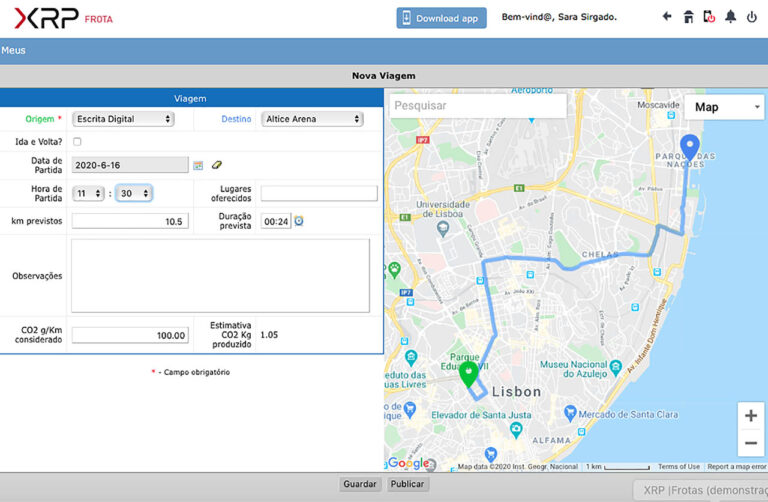Click Report a map error link

click(737, 467)
